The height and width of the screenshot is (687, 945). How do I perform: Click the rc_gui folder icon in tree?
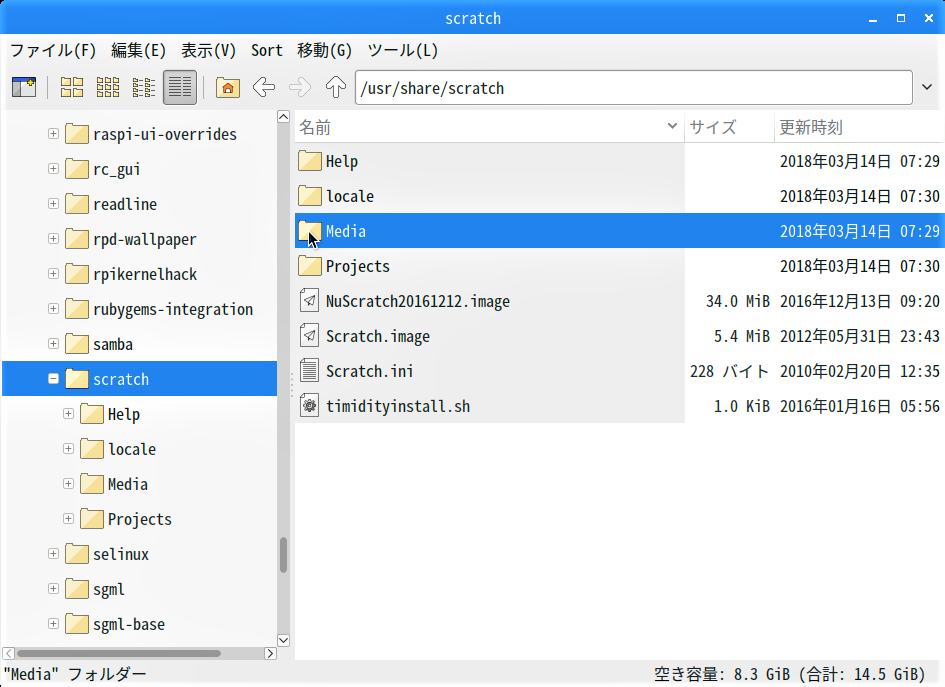77,169
